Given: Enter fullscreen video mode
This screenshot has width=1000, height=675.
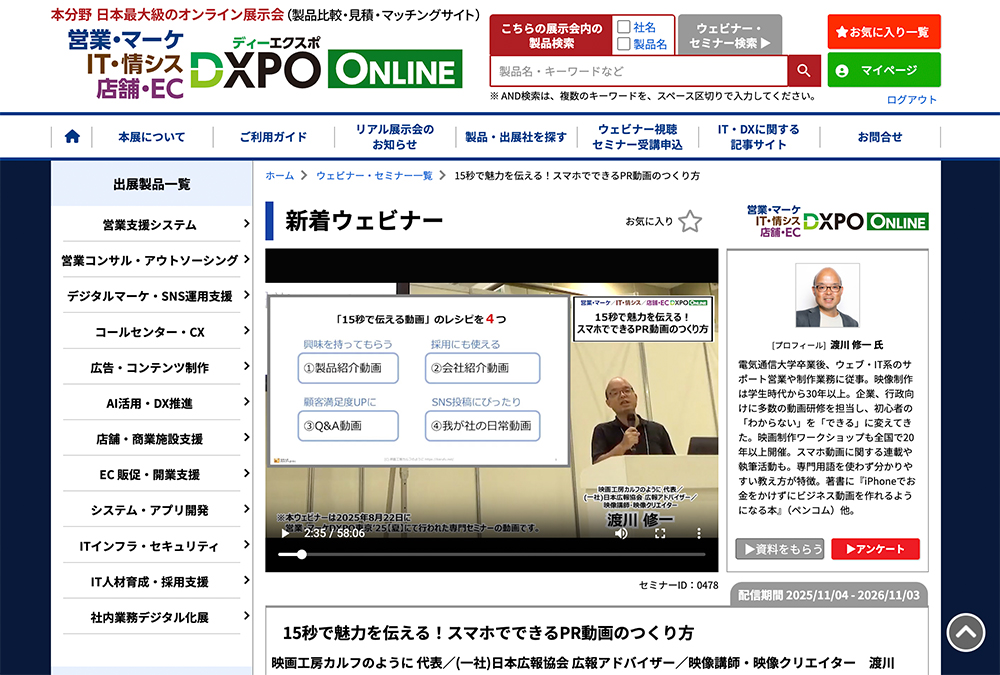Looking at the screenshot, I should [660, 533].
